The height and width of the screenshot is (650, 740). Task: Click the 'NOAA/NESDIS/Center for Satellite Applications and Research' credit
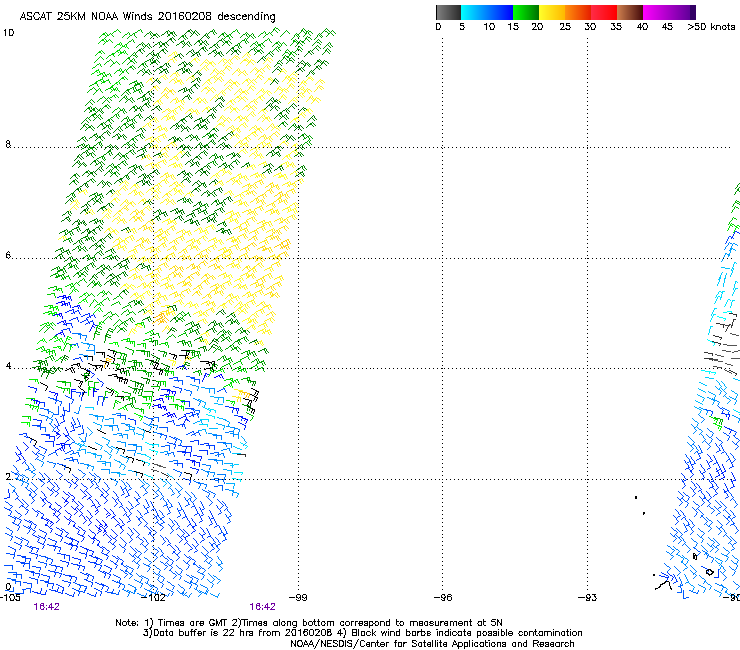[x=432, y=644]
